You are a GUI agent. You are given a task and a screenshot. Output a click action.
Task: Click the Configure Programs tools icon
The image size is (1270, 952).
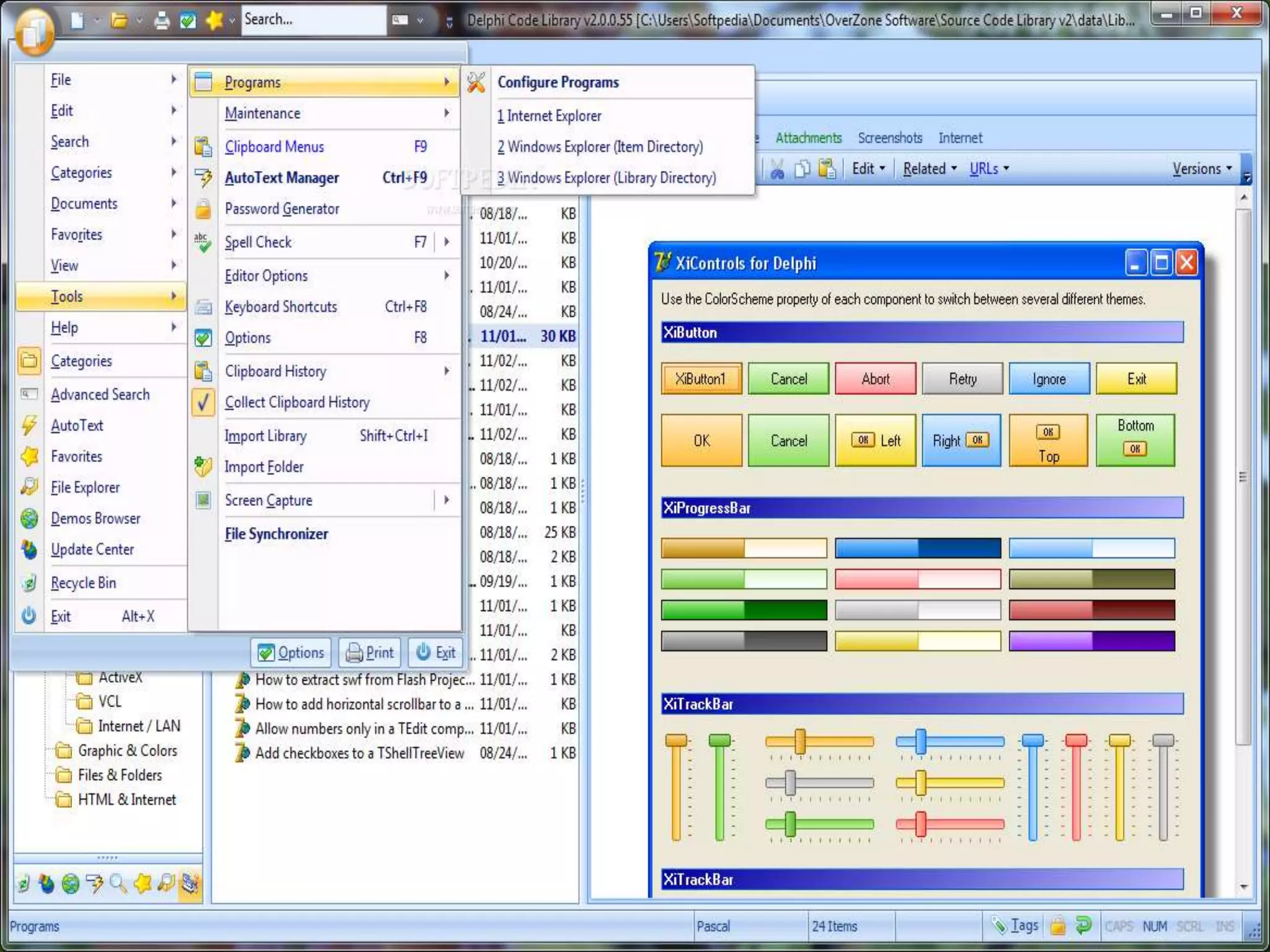[x=476, y=82]
